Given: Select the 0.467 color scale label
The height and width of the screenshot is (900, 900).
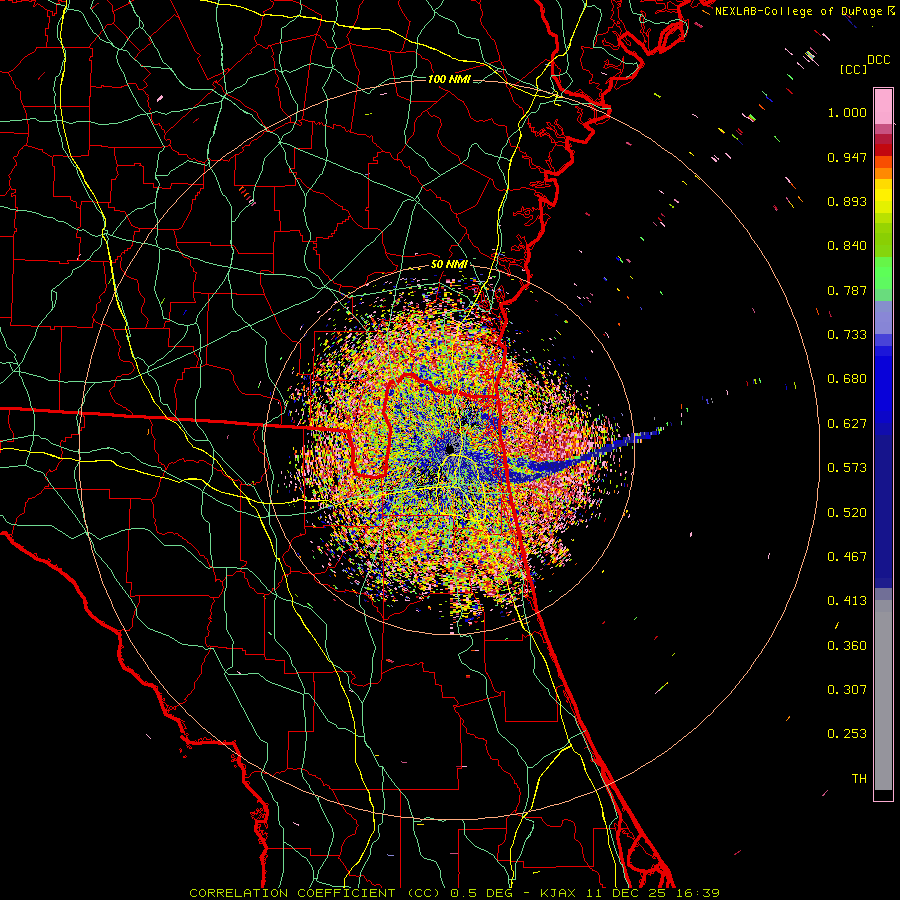Looking at the screenshot, I should click(x=847, y=557).
